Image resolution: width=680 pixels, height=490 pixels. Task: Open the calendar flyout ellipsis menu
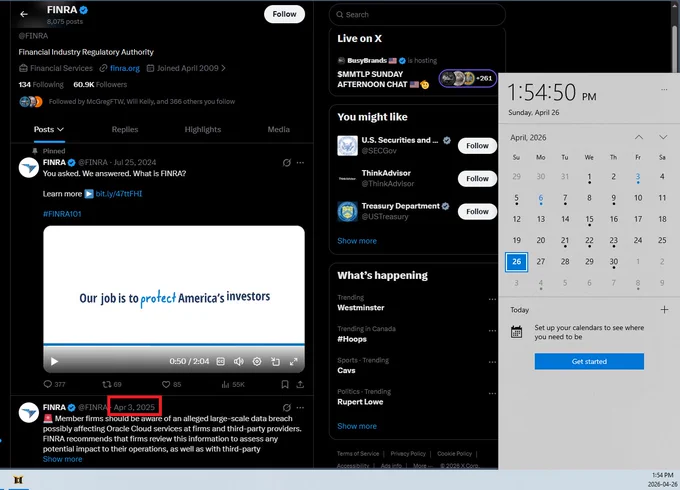click(x=664, y=89)
